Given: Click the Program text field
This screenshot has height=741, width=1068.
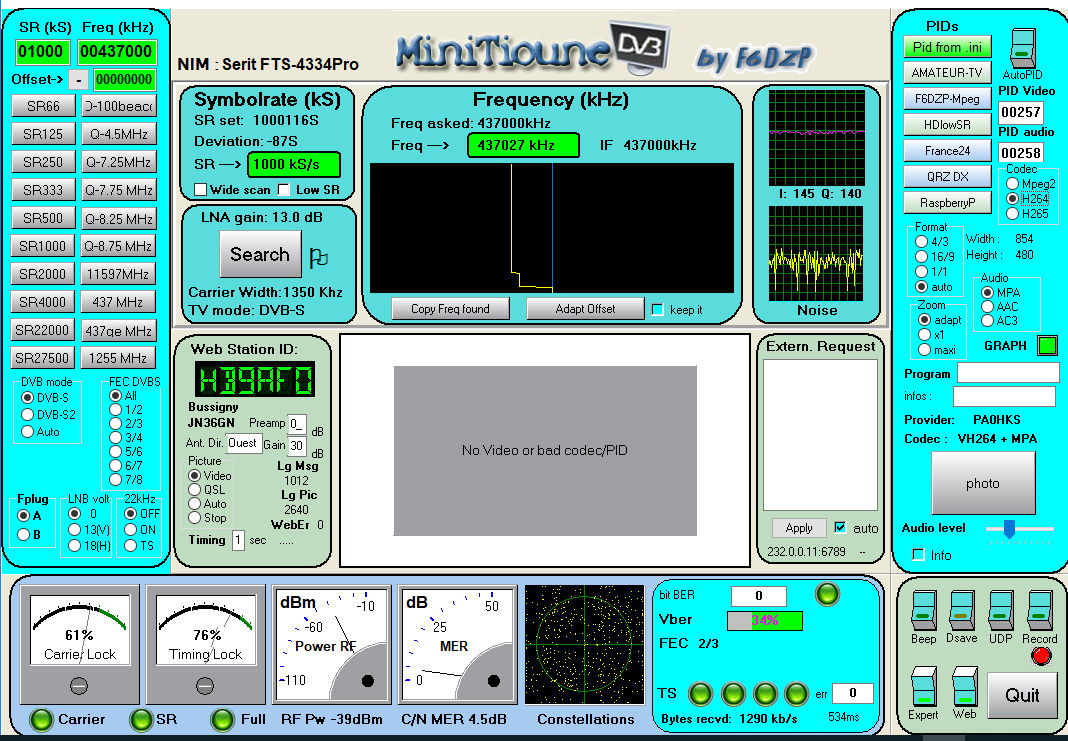Looking at the screenshot, I should click(x=1008, y=373).
